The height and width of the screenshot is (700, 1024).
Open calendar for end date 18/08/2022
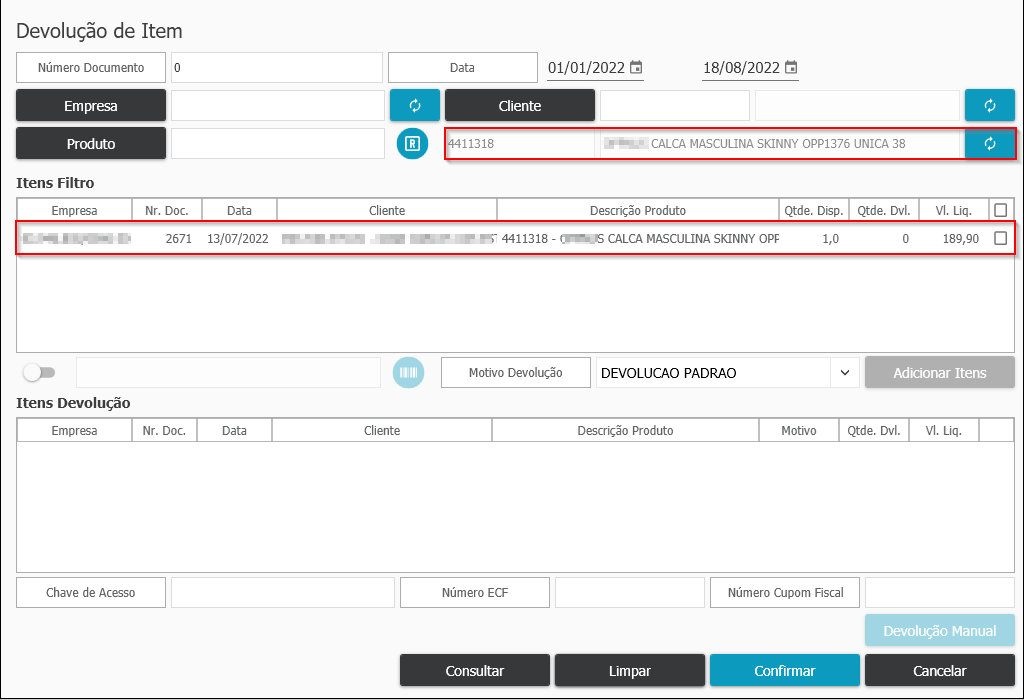791,67
